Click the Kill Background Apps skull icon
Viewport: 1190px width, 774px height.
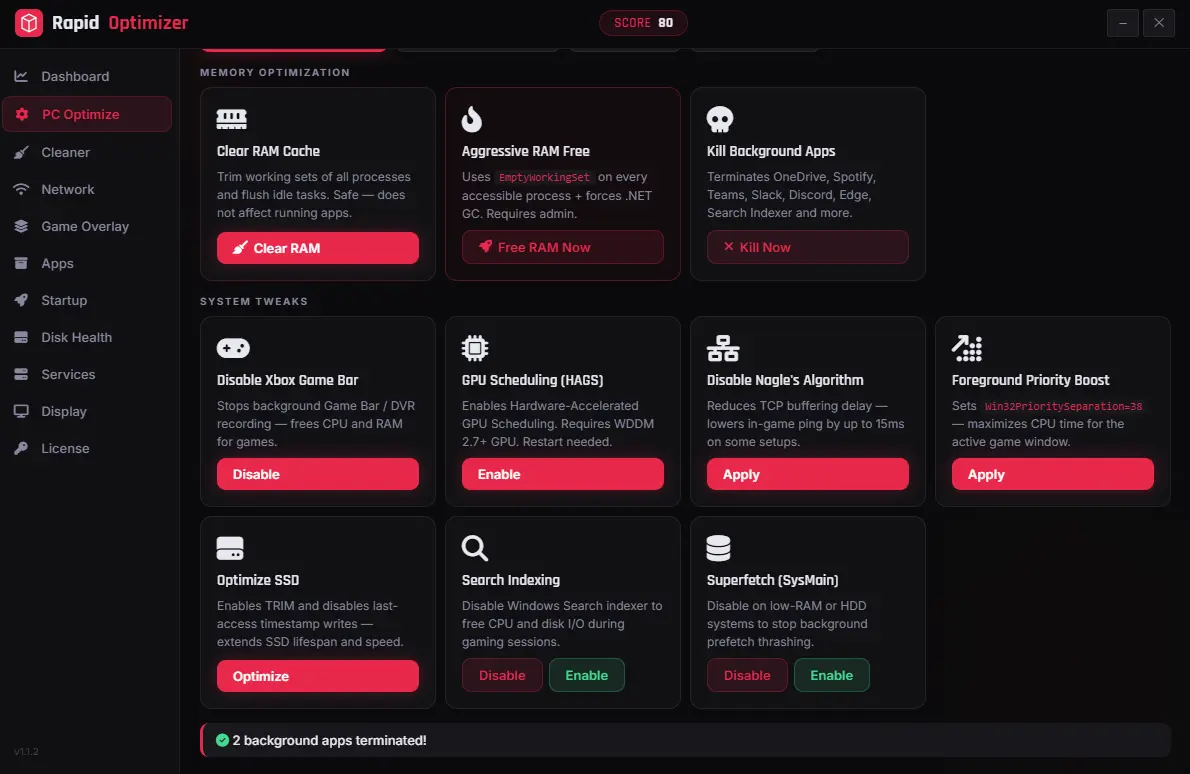pyautogui.click(x=719, y=119)
